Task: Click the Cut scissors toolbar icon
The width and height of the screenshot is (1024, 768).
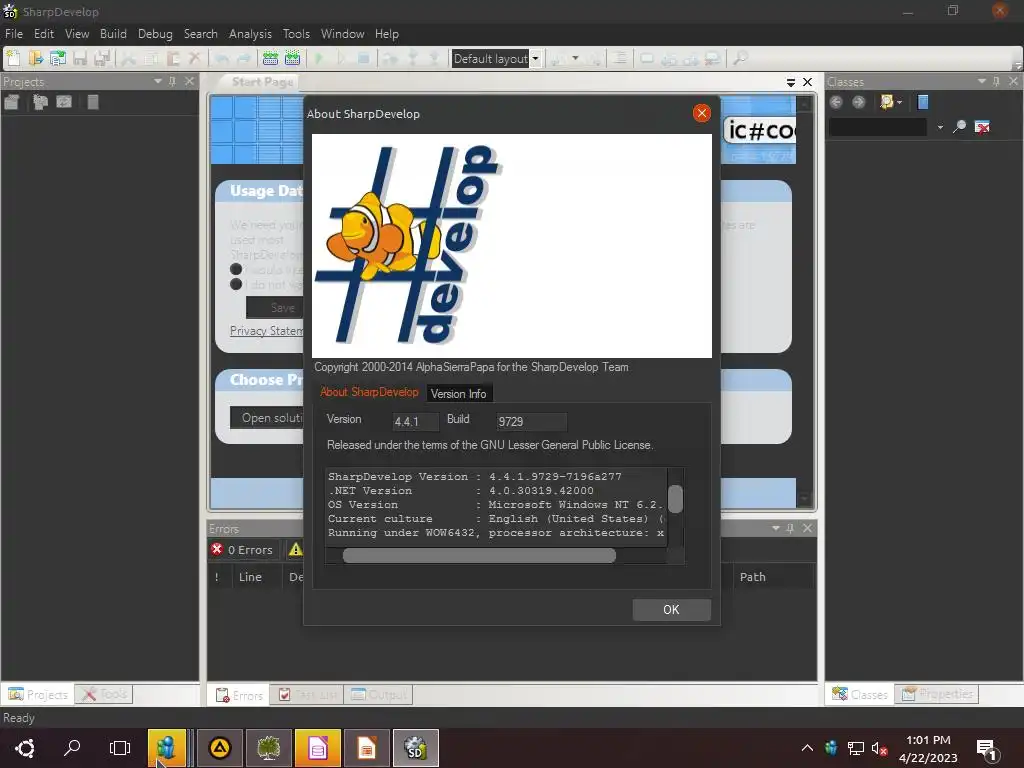Action: 129,59
